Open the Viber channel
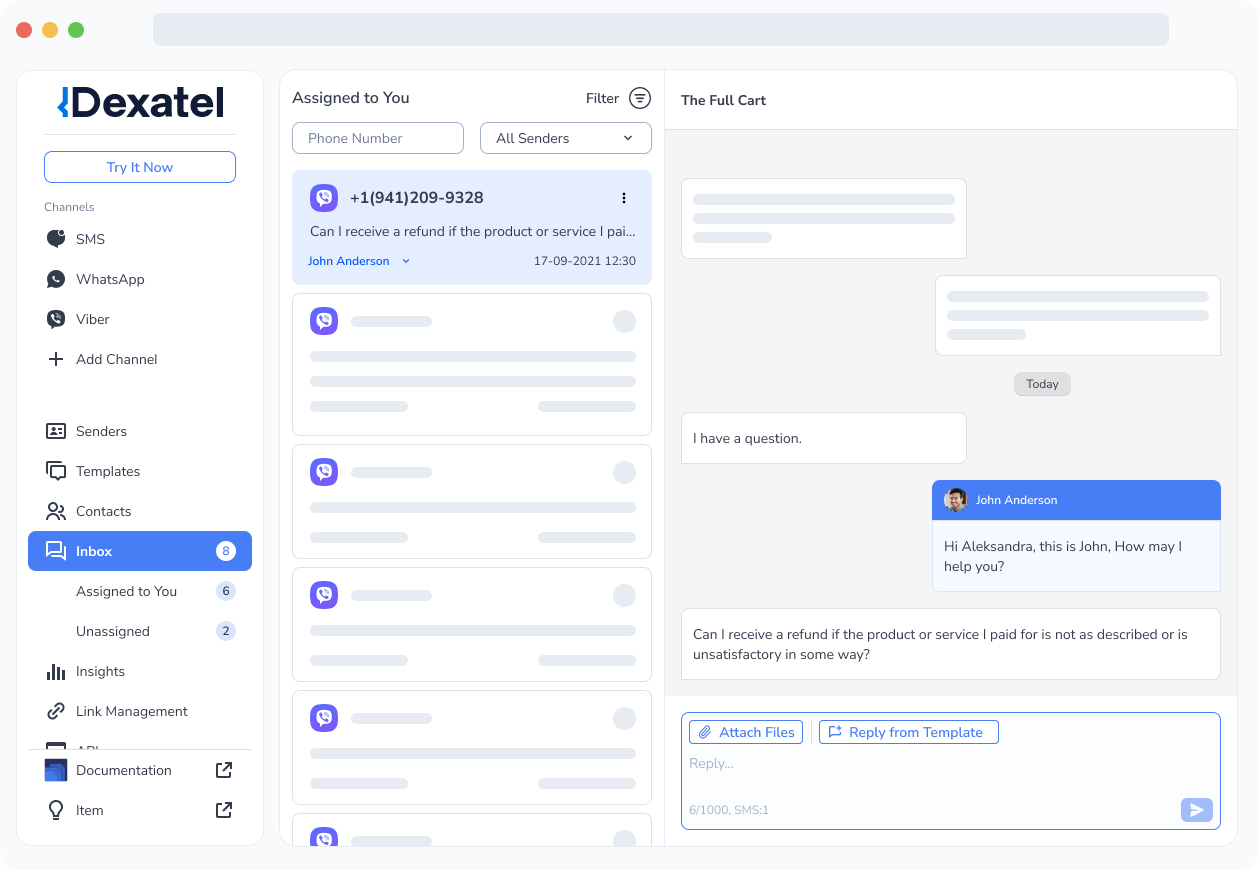The image size is (1259, 870). [x=91, y=319]
